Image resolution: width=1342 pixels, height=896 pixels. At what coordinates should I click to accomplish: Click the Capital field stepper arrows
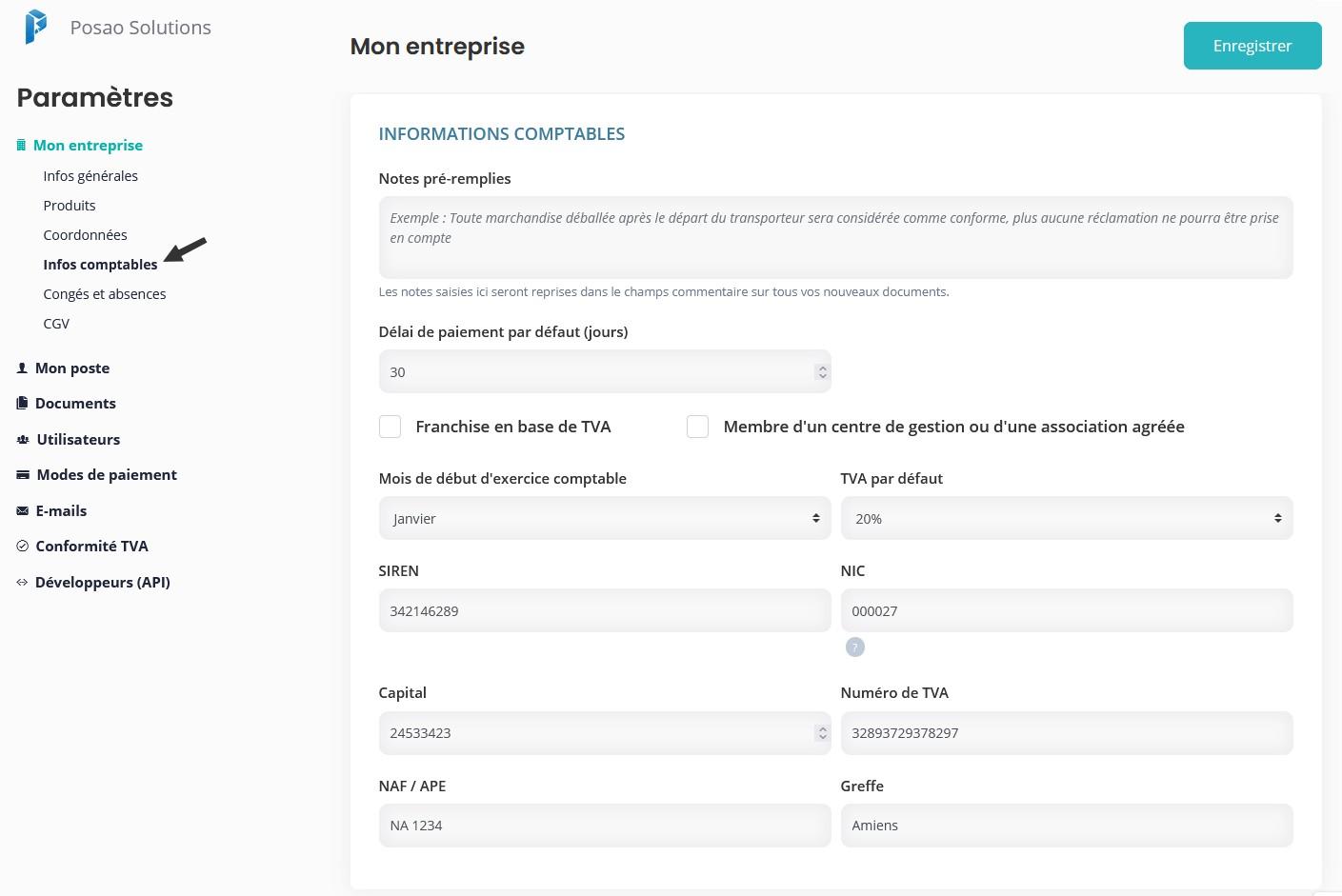coord(822,733)
